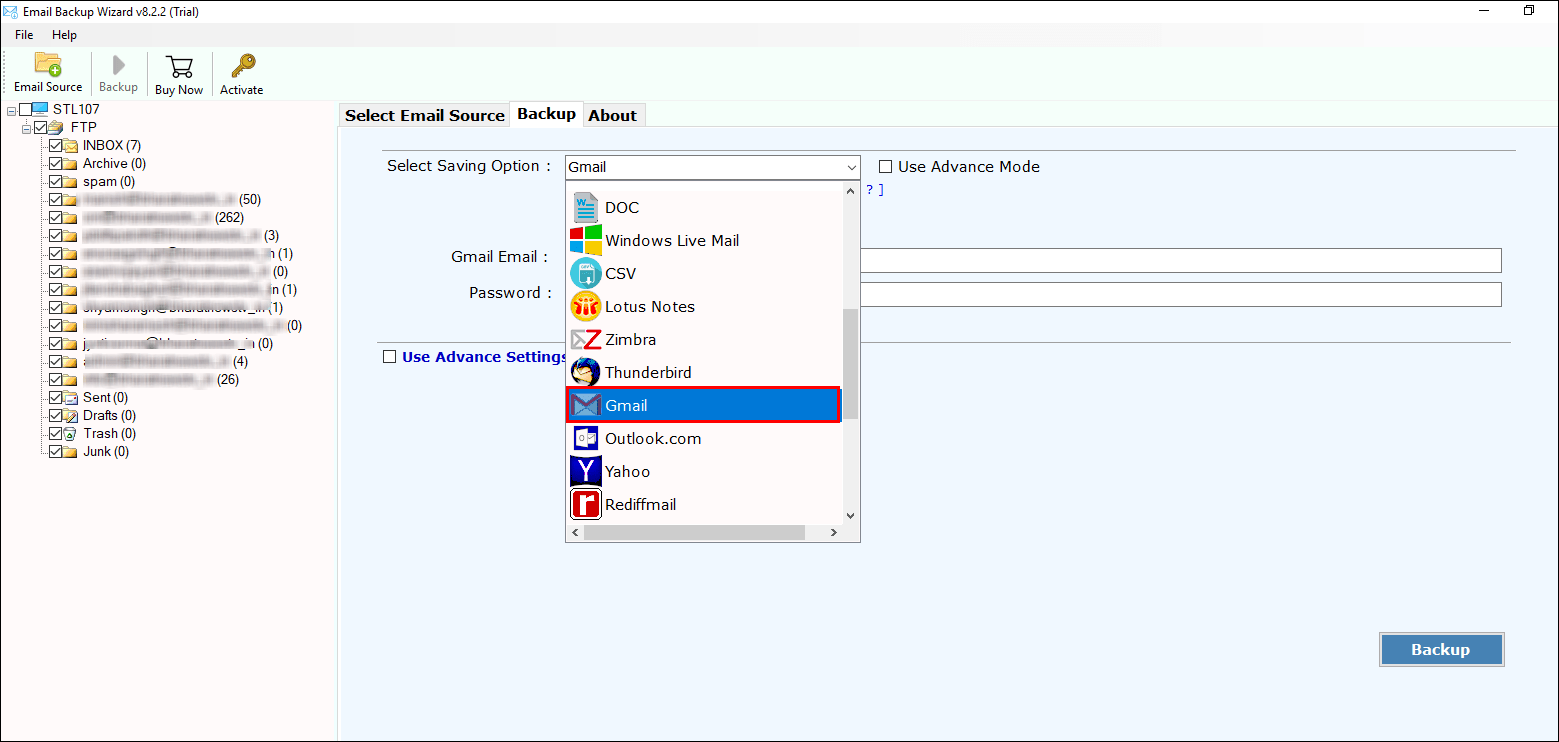
Task: Switch to the Select Email Source tab
Action: click(425, 115)
